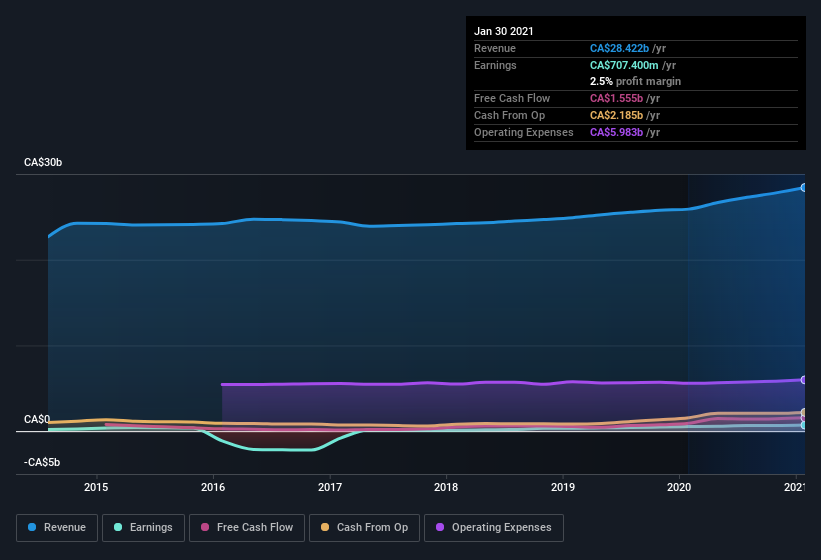Click the 2017 x-axis label
Viewport: 821px width, 560px height.
click(x=330, y=487)
